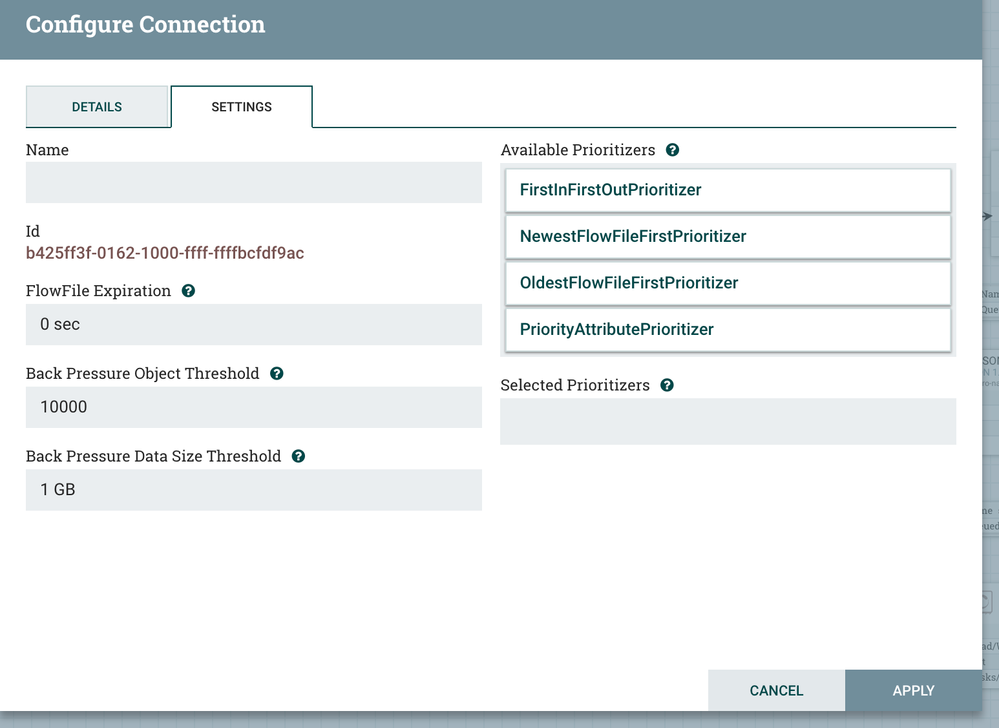This screenshot has height=728, width=999.
Task: Show help for Selected Prioritizers
Action: (667, 385)
